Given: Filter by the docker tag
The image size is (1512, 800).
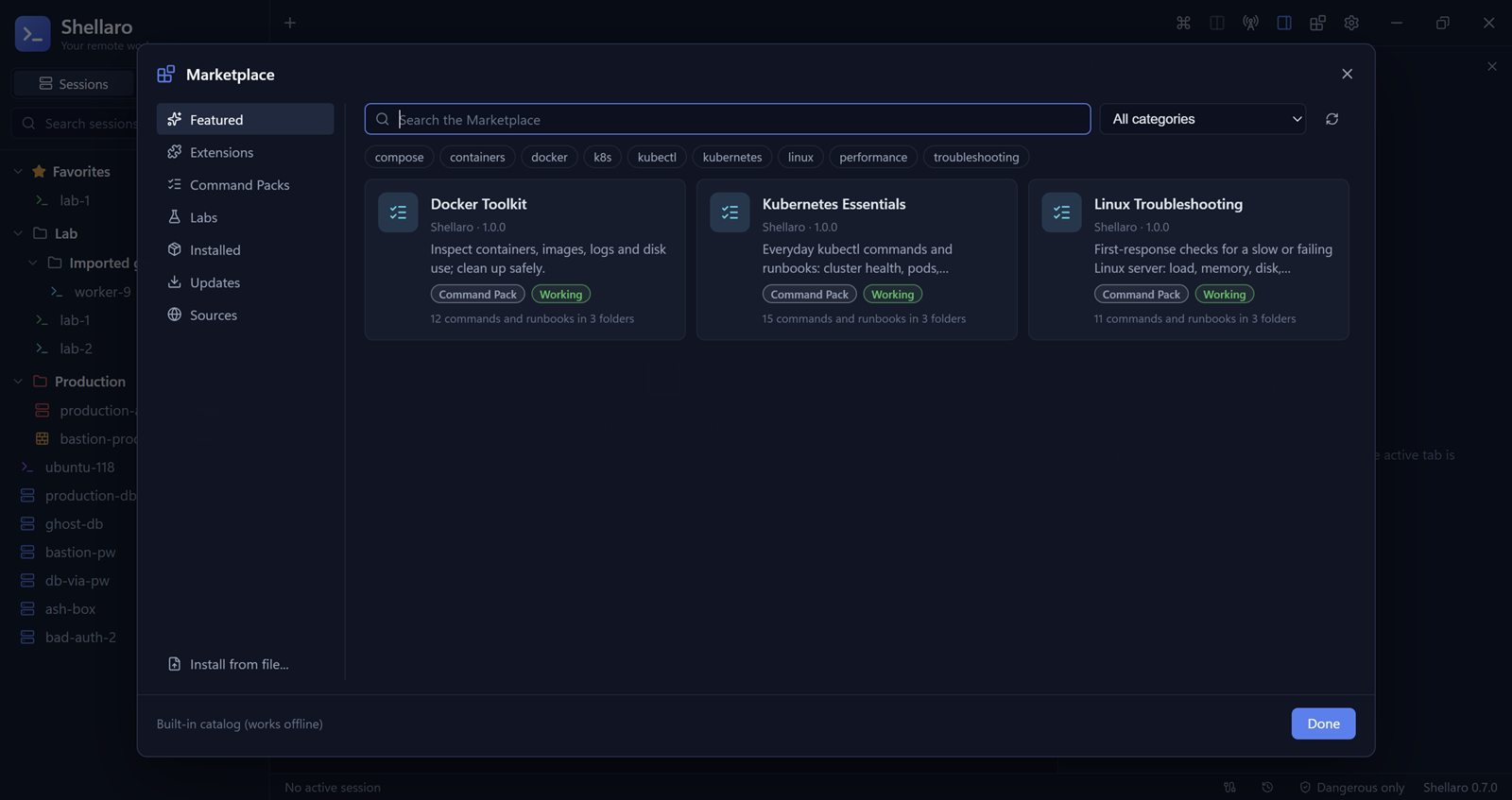Looking at the screenshot, I should 549,157.
